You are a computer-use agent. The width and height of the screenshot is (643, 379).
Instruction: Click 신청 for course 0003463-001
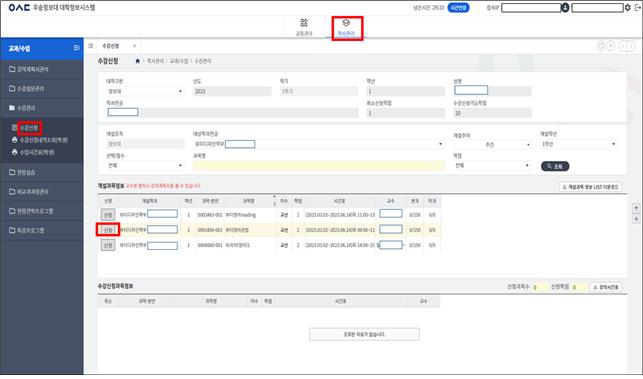[x=108, y=215]
